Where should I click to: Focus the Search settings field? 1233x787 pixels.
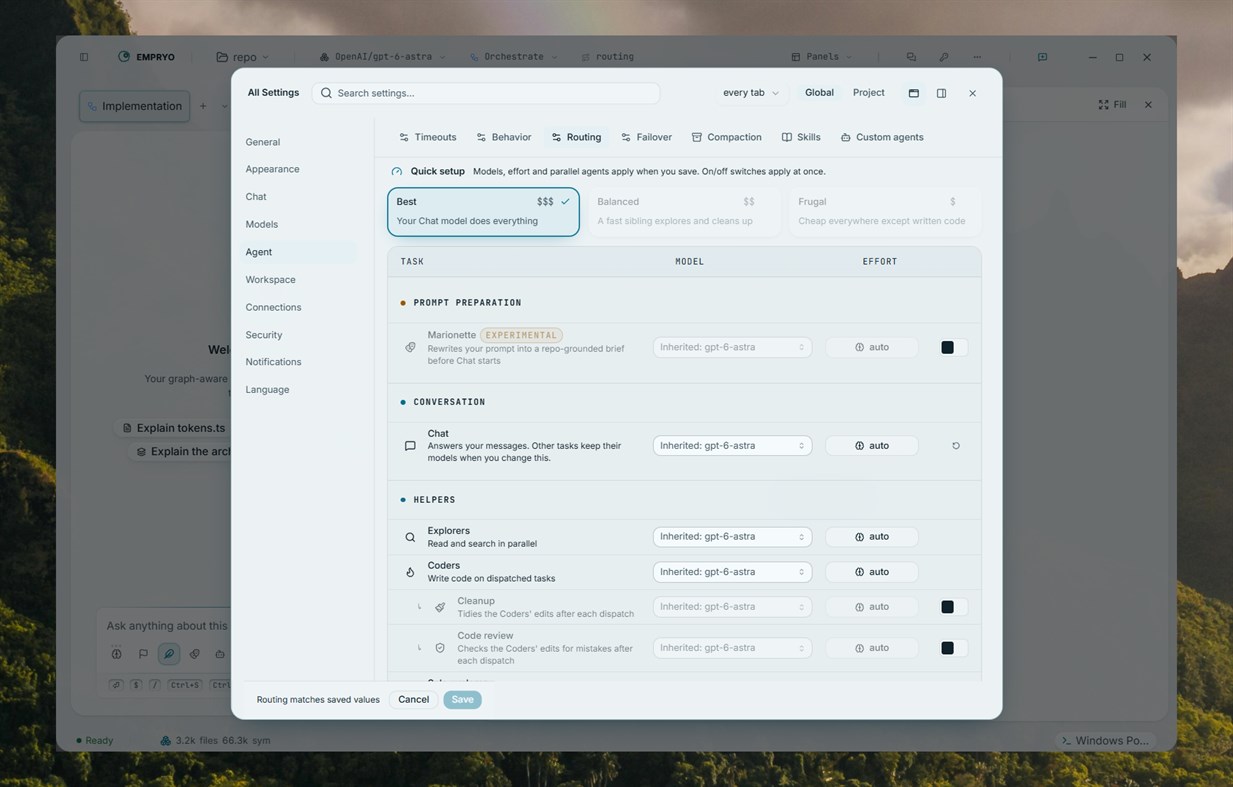(x=486, y=93)
